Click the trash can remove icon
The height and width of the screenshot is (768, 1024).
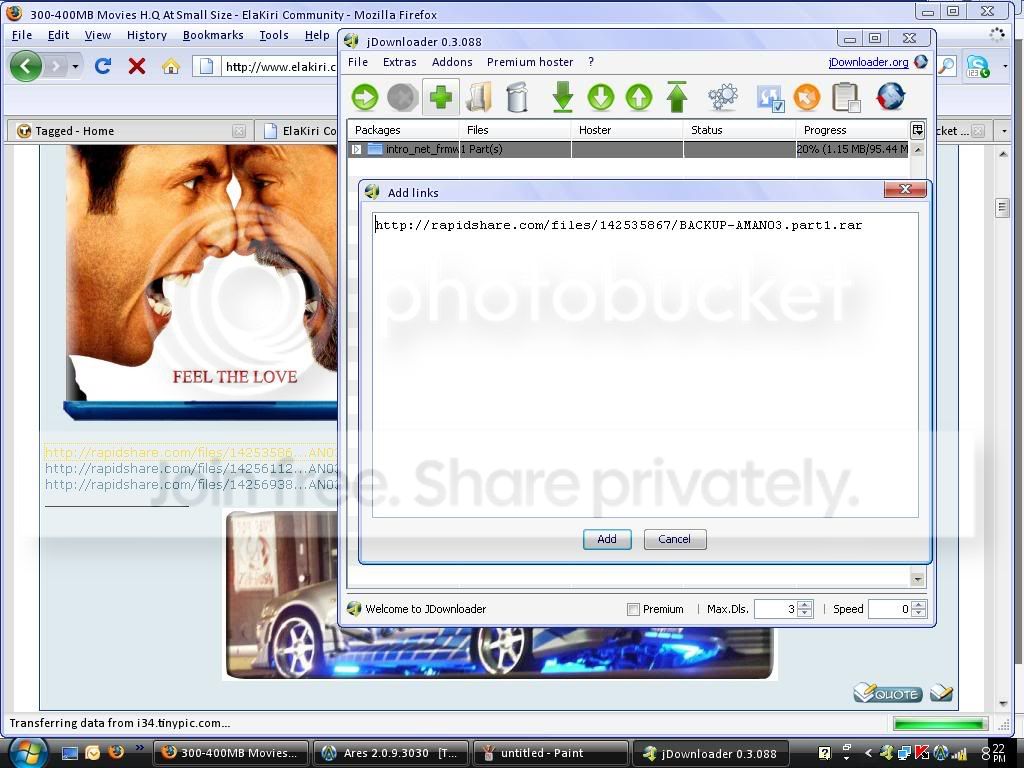click(x=517, y=97)
